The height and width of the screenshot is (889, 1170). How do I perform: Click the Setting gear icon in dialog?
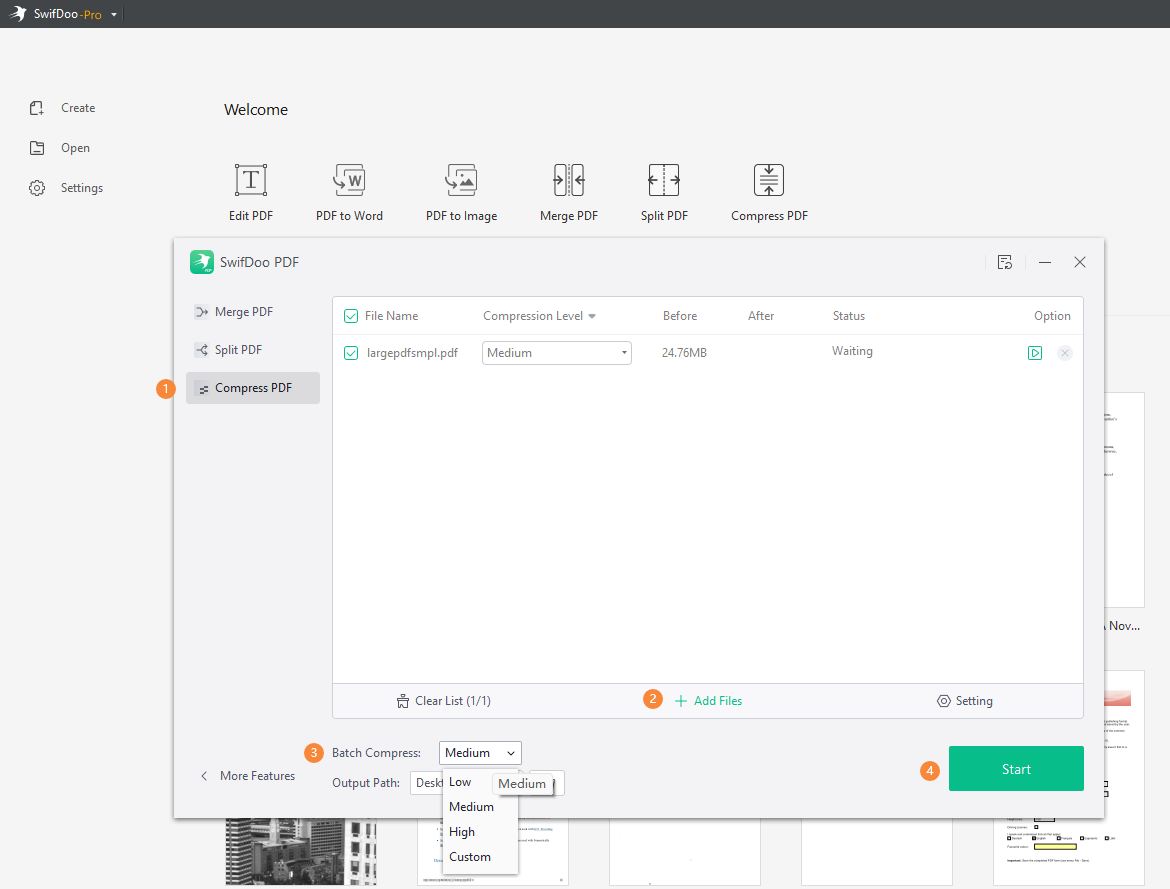click(x=944, y=701)
